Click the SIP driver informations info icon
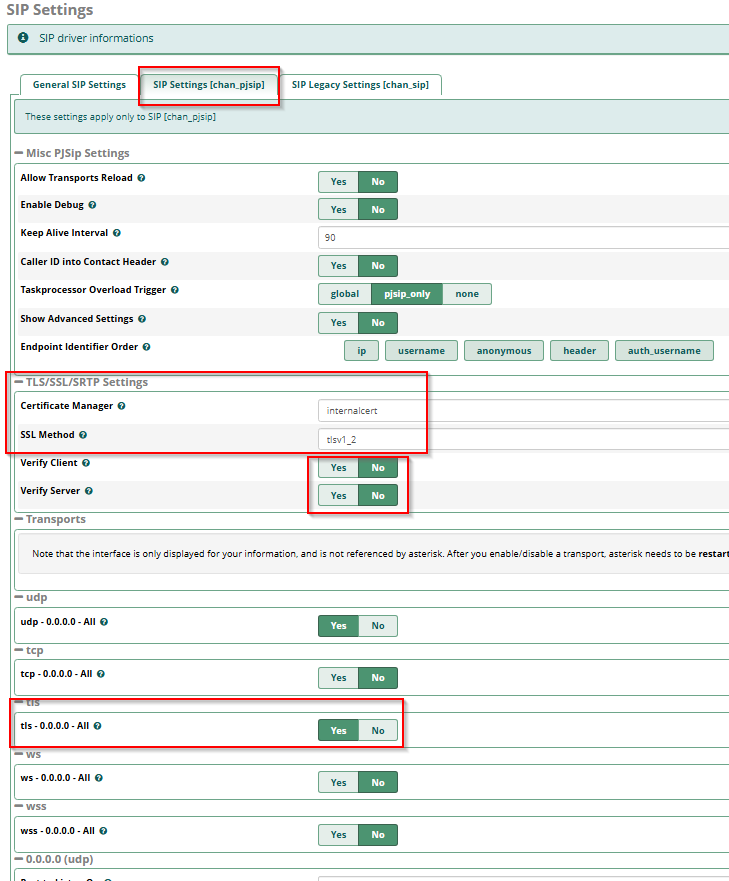The width and height of the screenshot is (729, 881). point(23,38)
